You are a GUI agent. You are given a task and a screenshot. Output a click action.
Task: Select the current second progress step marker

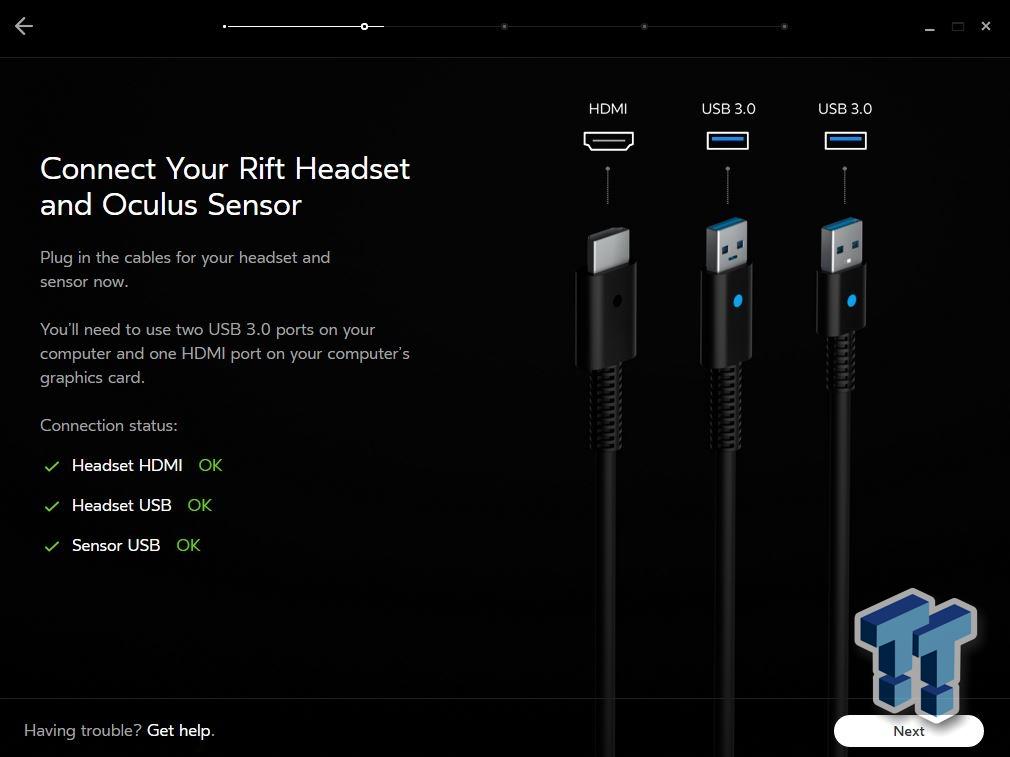click(x=365, y=26)
